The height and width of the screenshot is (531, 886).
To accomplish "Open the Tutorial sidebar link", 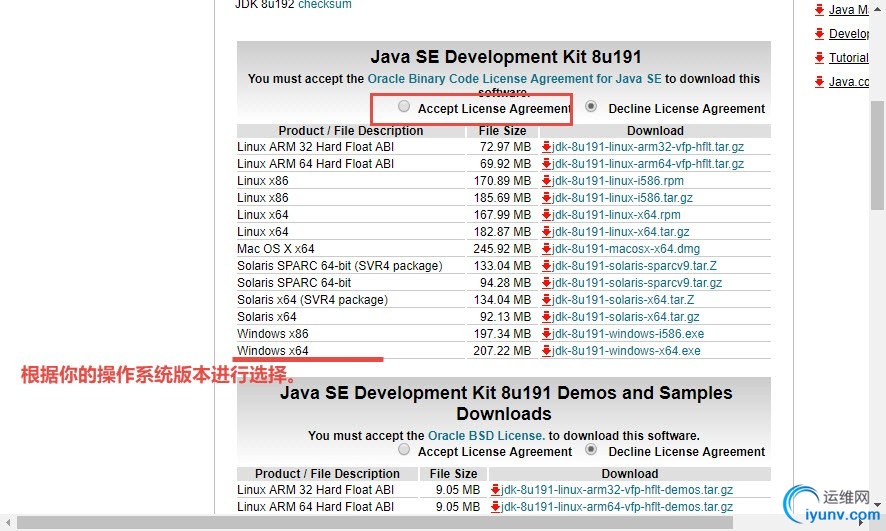I will point(849,58).
